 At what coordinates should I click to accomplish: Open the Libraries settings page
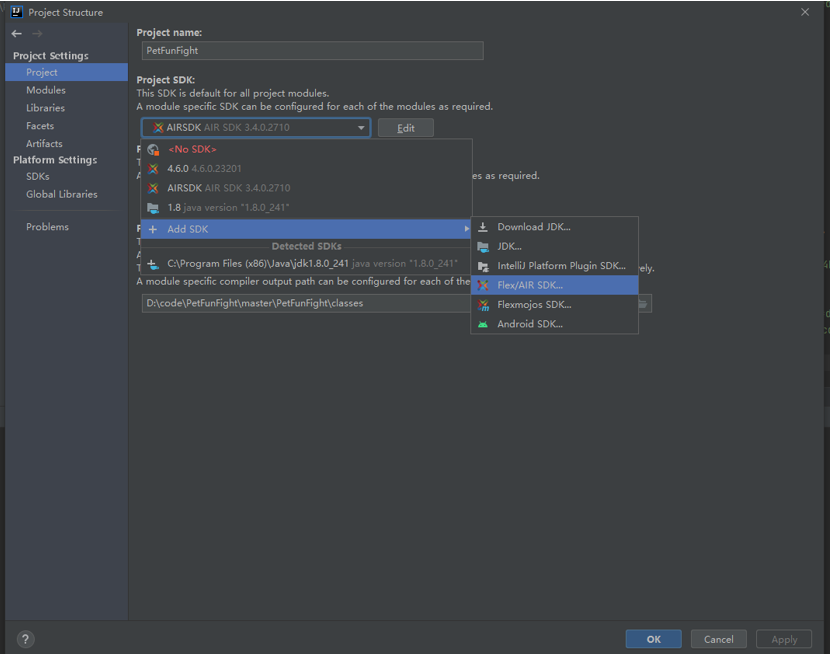coord(67,108)
